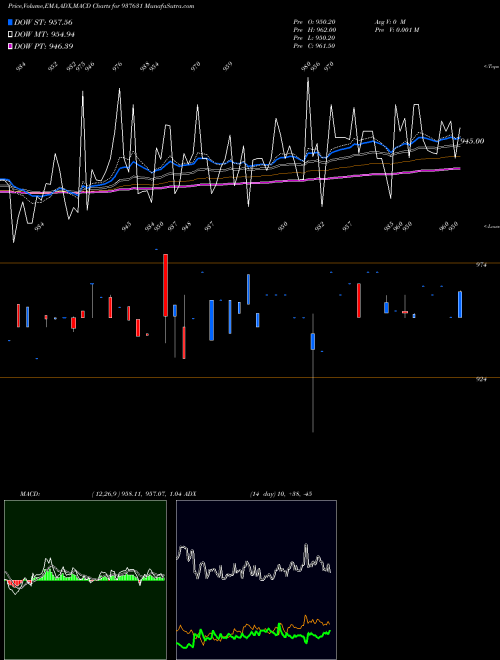500x660 pixels.
Task: Click the 'Avg V: 0 M' volume text
Action: pos(390,21)
